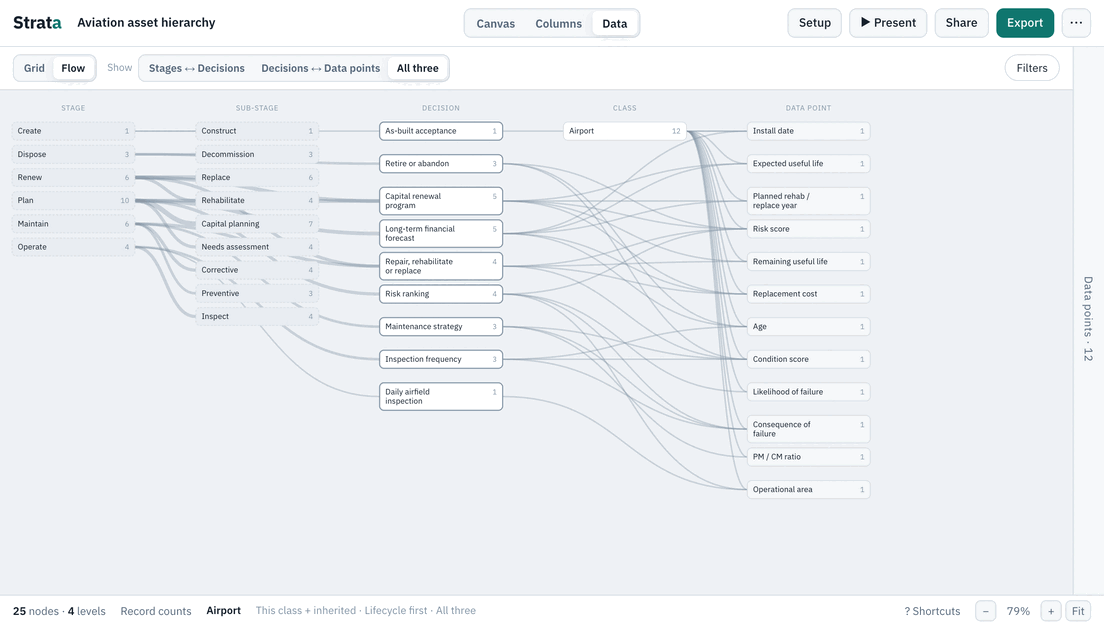Click the Airport class node

point(625,131)
